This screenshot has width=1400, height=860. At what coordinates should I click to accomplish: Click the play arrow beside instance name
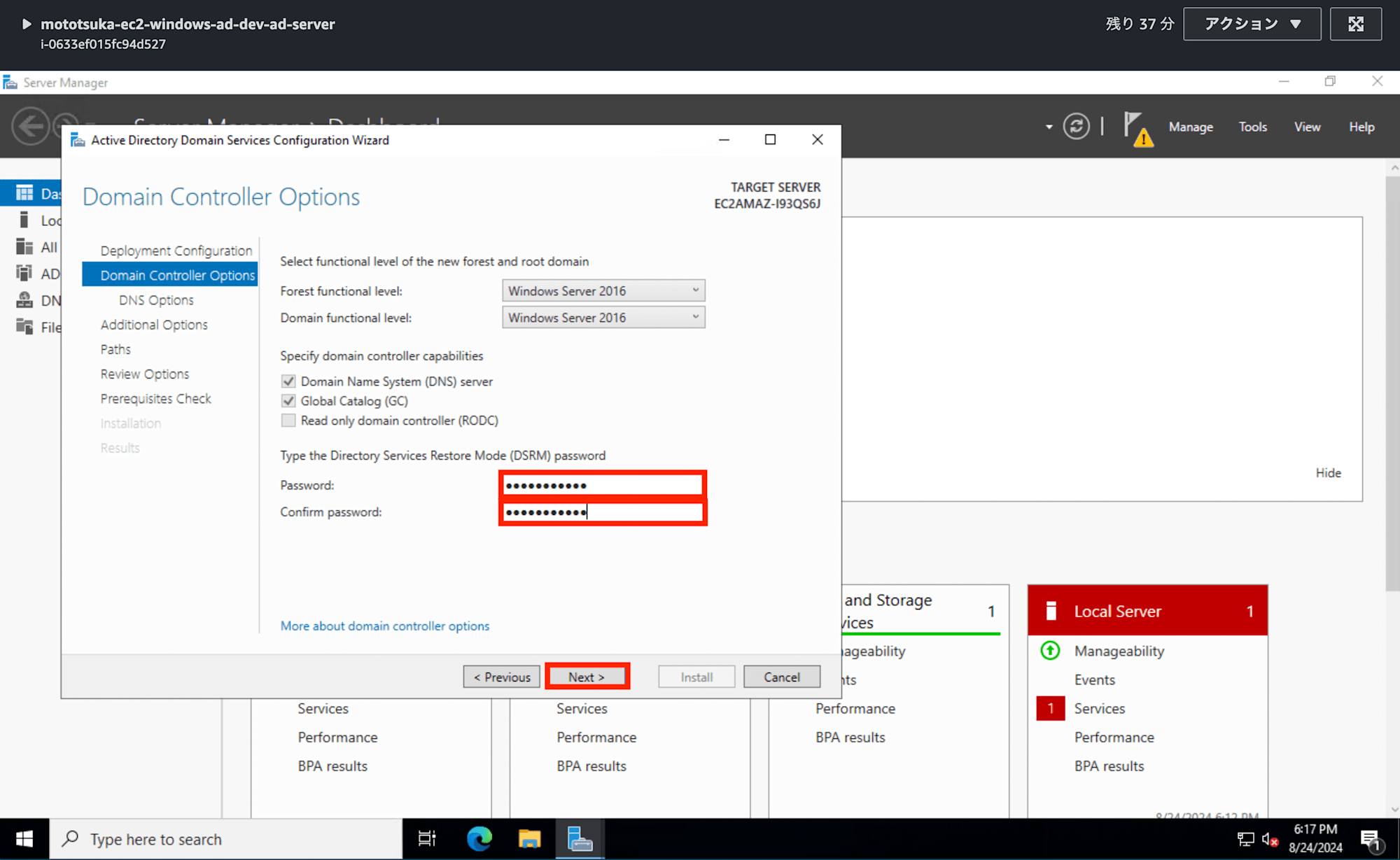tap(27, 24)
